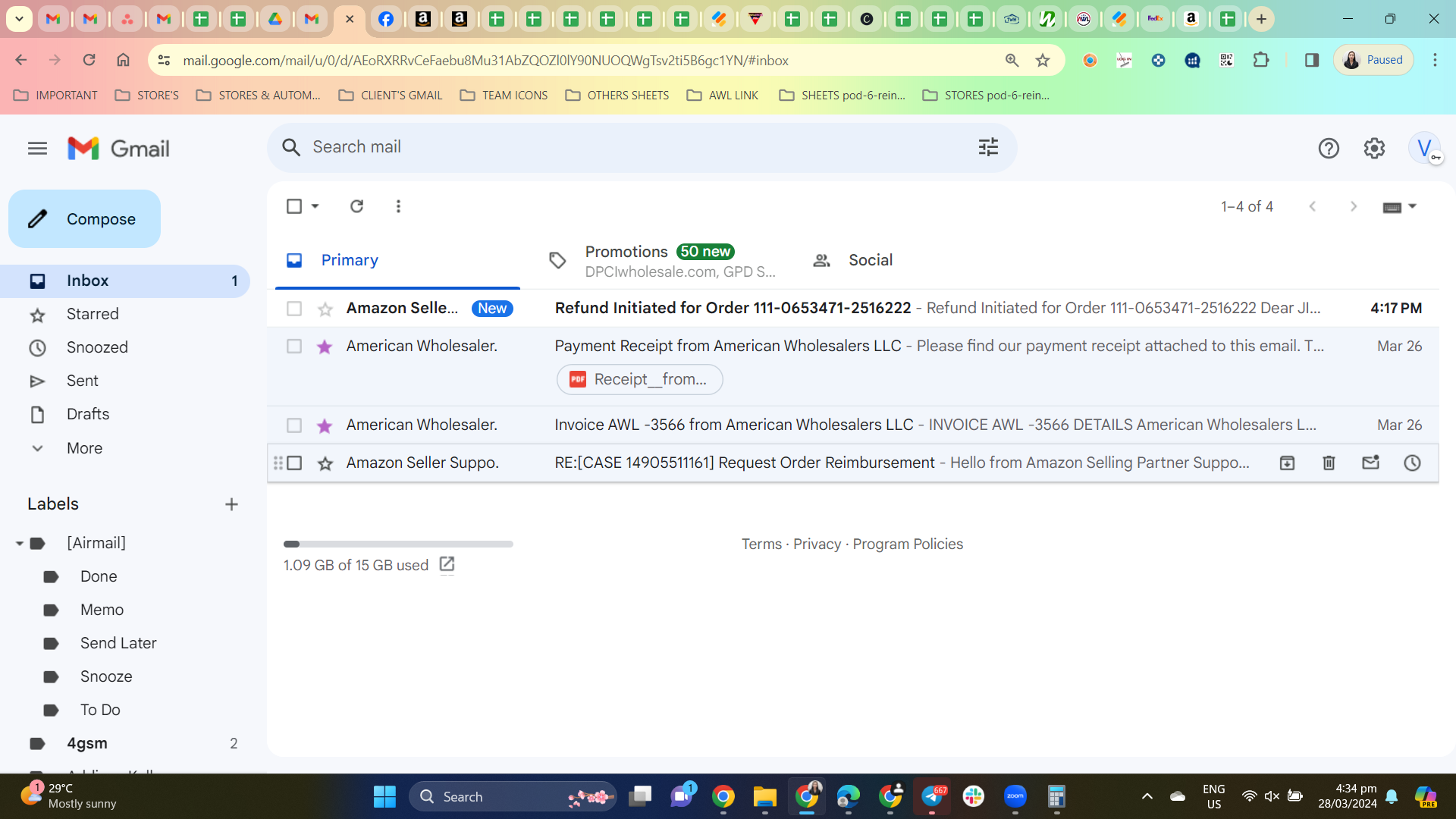Viewport: 1456px width, 819px height.
Task: Open the AWL LINK bookmarks folder
Action: click(723, 96)
